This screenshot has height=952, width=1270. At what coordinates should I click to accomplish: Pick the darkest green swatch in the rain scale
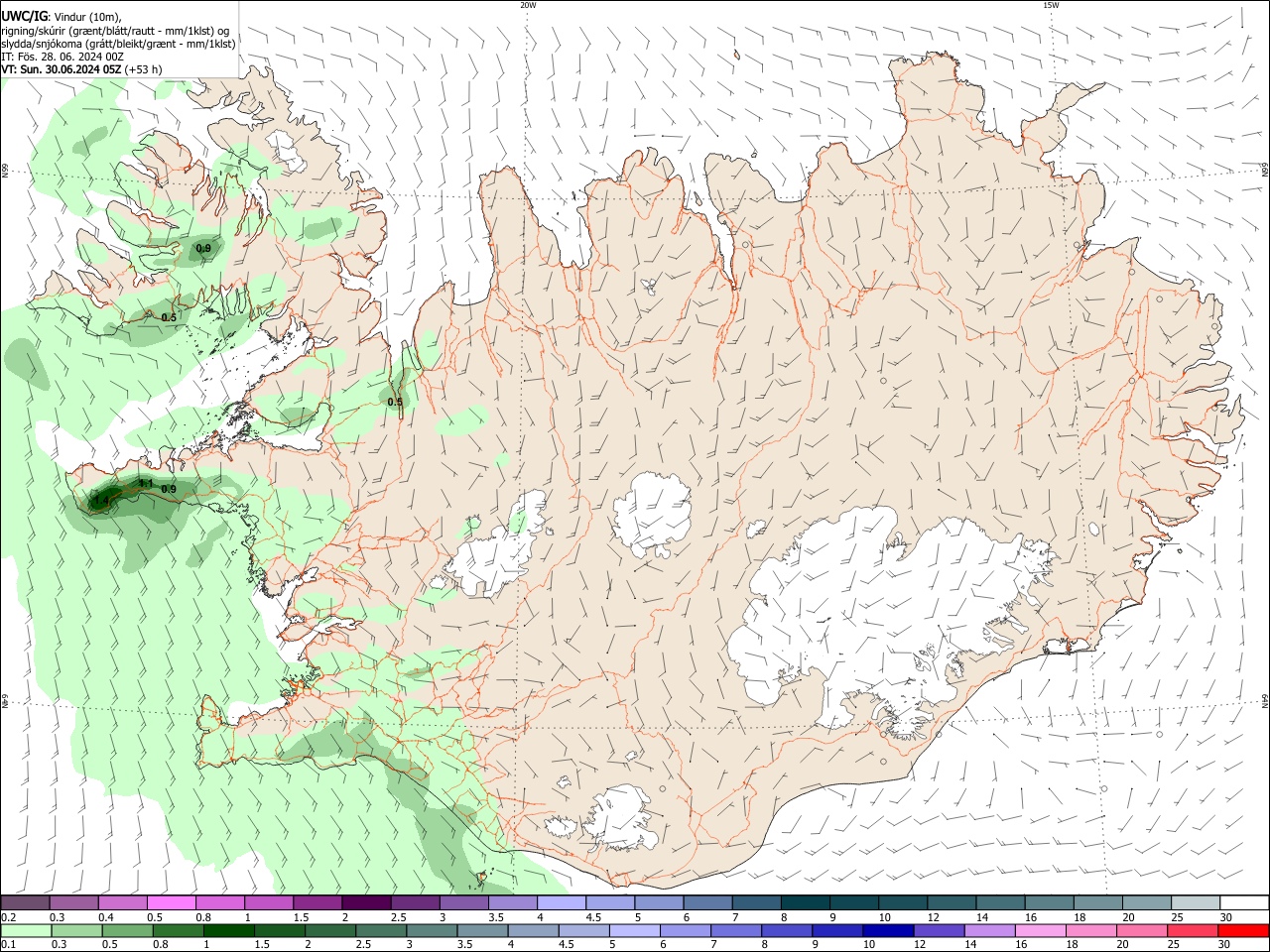(x=227, y=931)
